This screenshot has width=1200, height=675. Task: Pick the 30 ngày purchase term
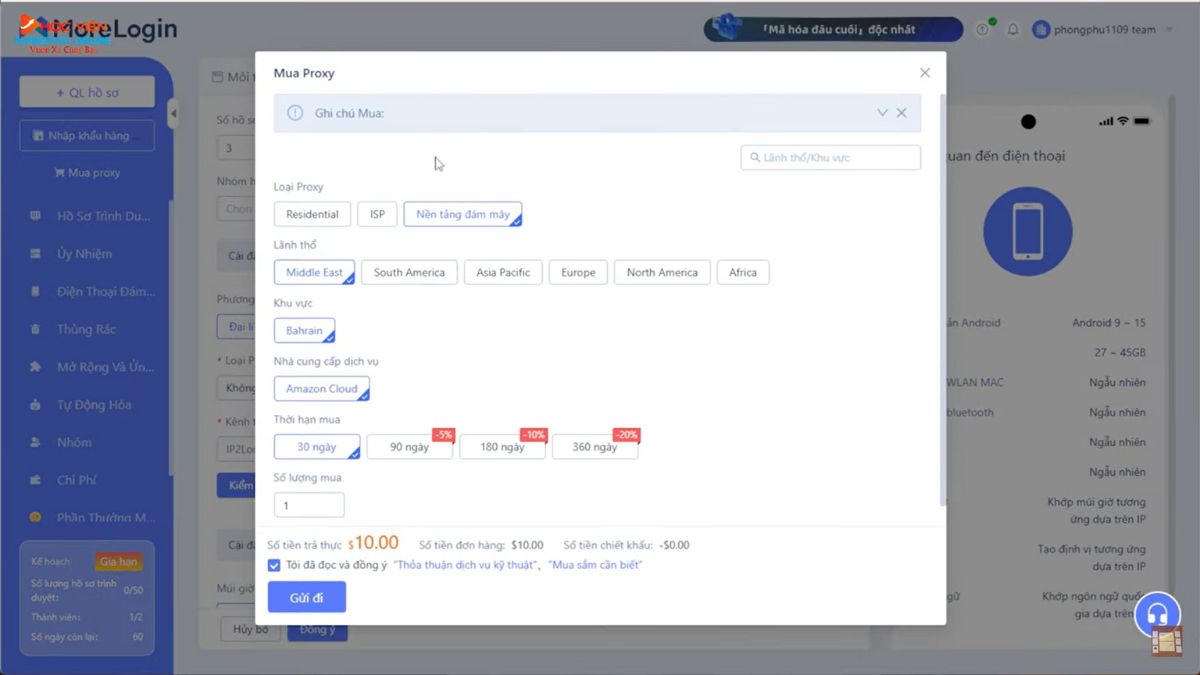(x=317, y=447)
